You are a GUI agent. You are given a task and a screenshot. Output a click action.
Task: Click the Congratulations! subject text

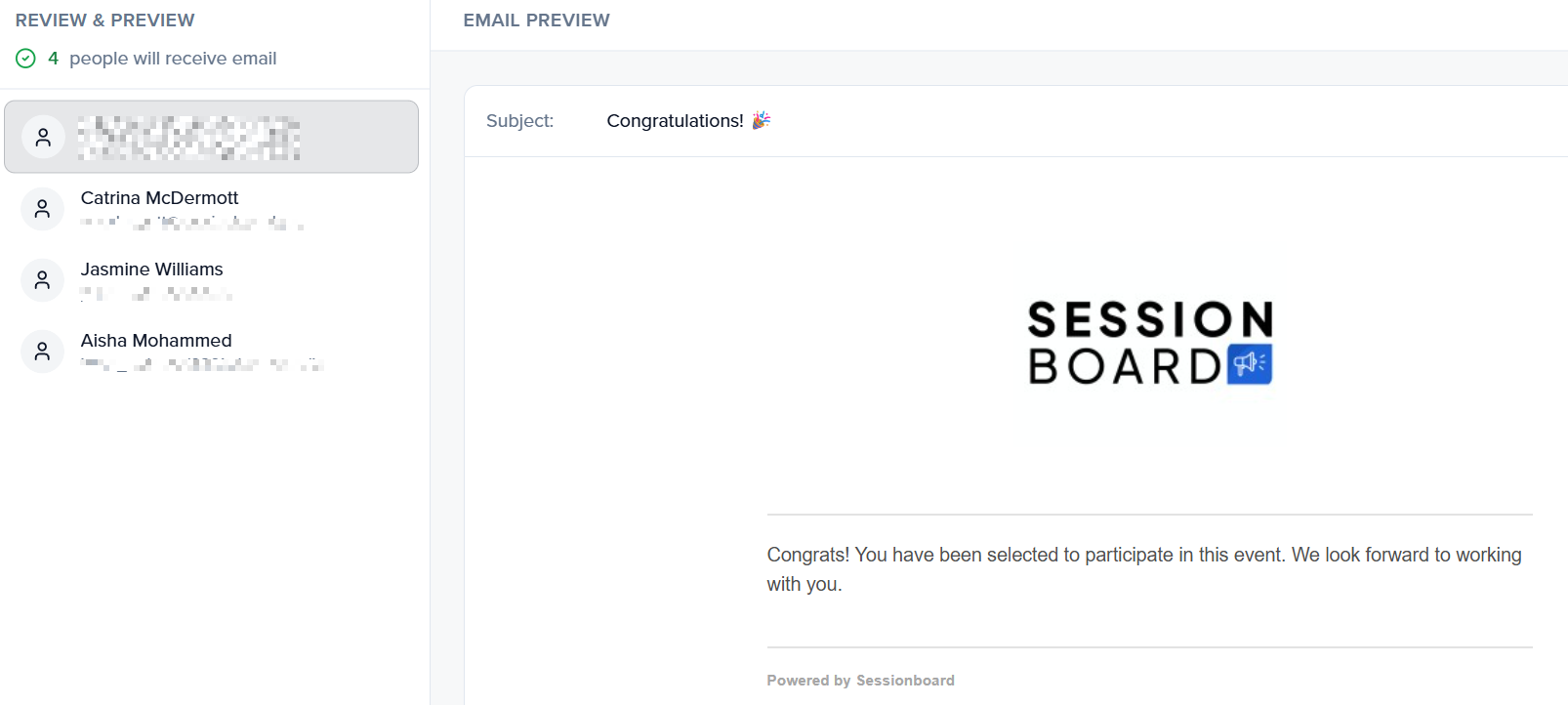tap(675, 121)
